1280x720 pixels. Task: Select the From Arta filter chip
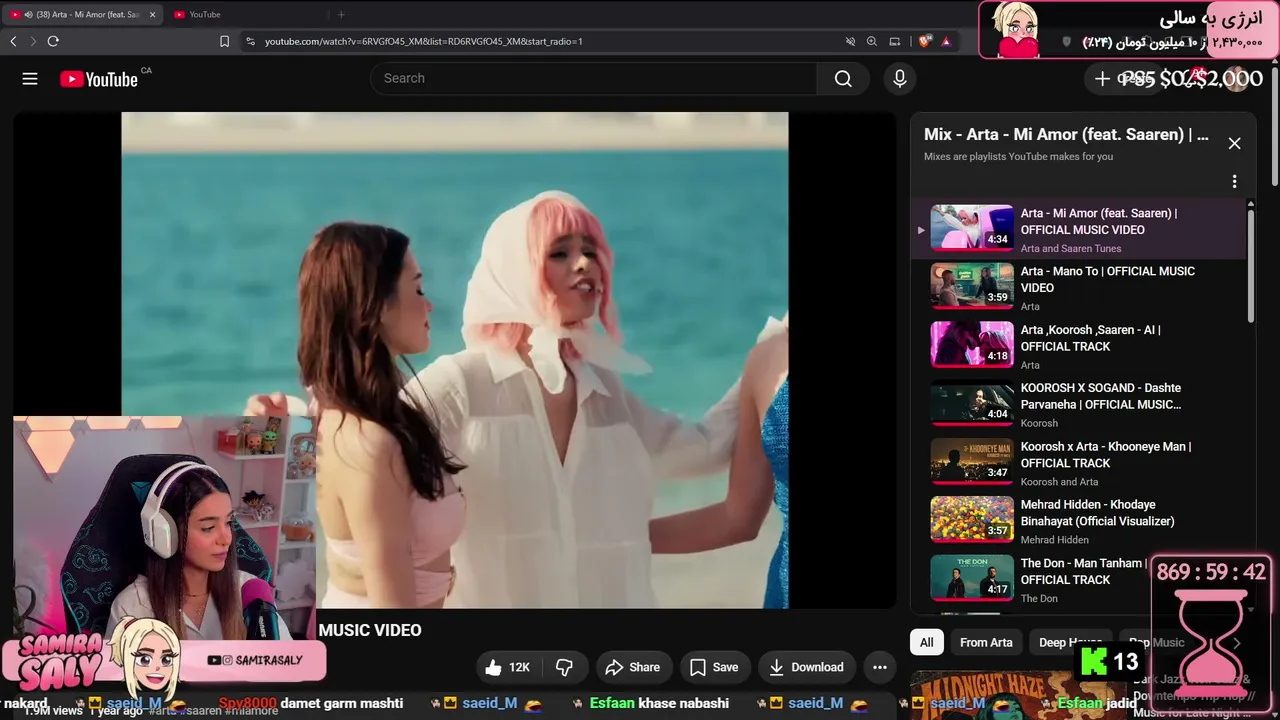(x=986, y=643)
